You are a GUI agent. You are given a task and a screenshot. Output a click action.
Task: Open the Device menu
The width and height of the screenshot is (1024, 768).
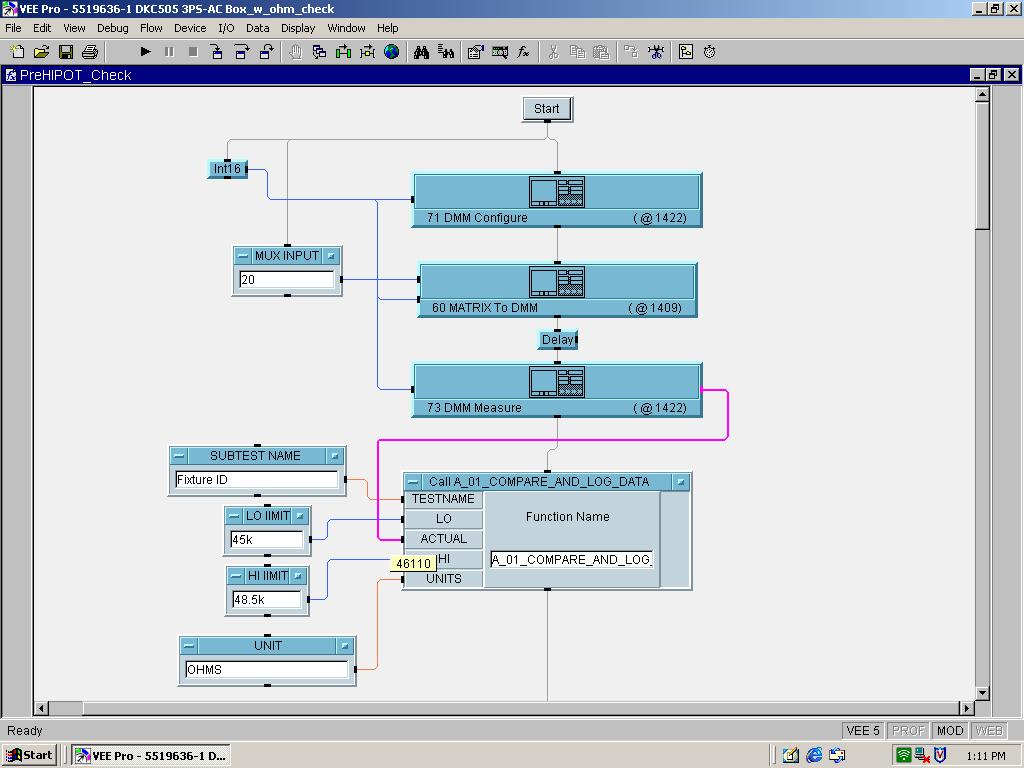click(x=190, y=28)
